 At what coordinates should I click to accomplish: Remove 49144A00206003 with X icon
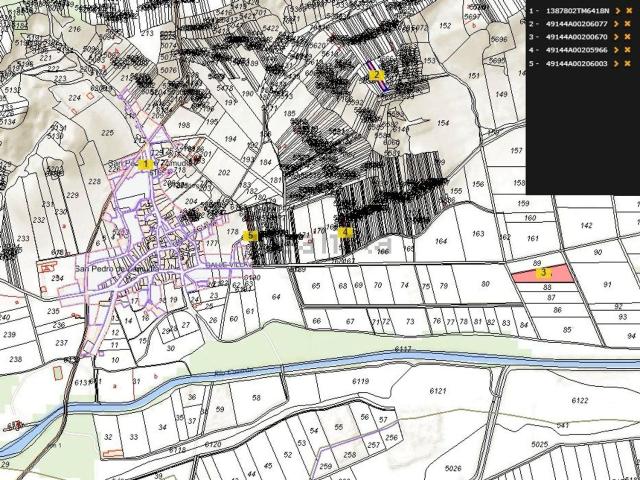pyautogui.click(x=628, y=64)
